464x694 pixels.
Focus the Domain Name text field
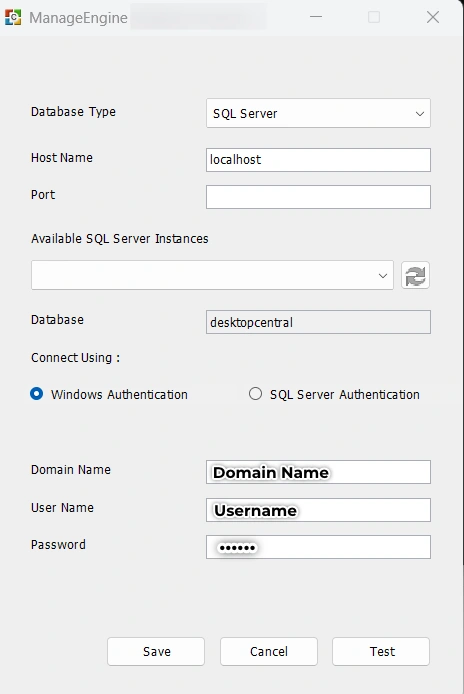tap(318, 472)
